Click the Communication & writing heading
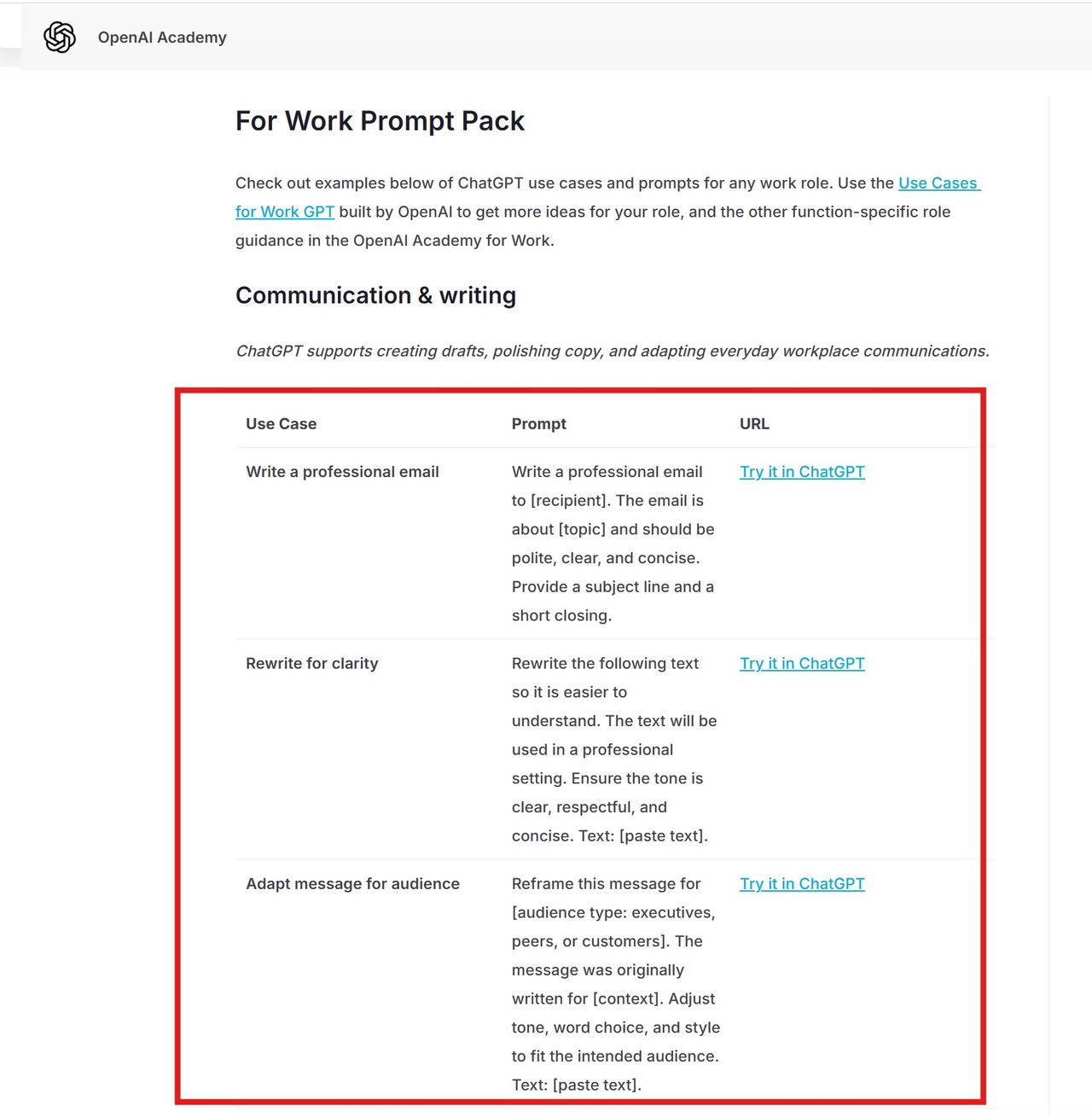The image size is (1092, 1117). (375, 295)
